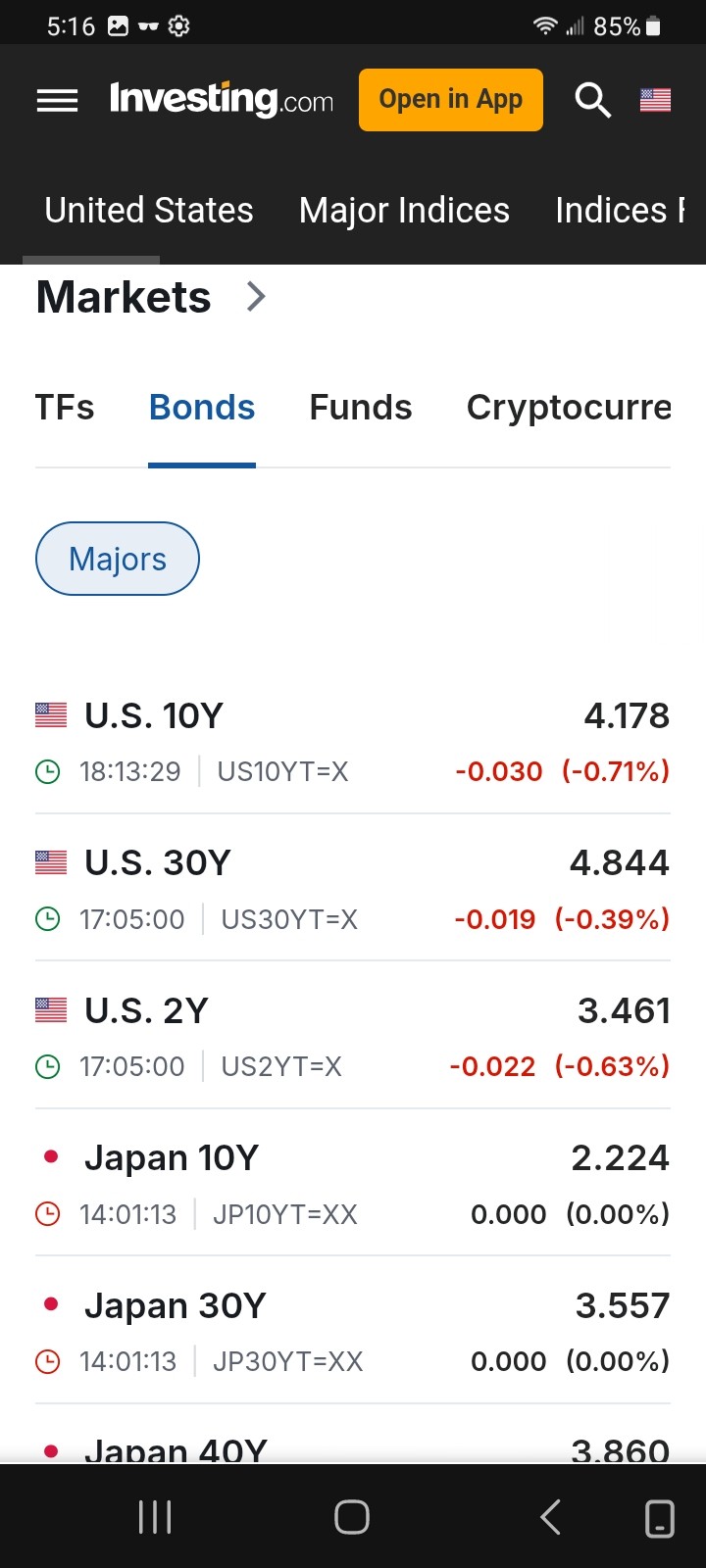Switch to the Funds tab
The height and width of the screenshot is (1568, 706).
(x=361, y=408)
